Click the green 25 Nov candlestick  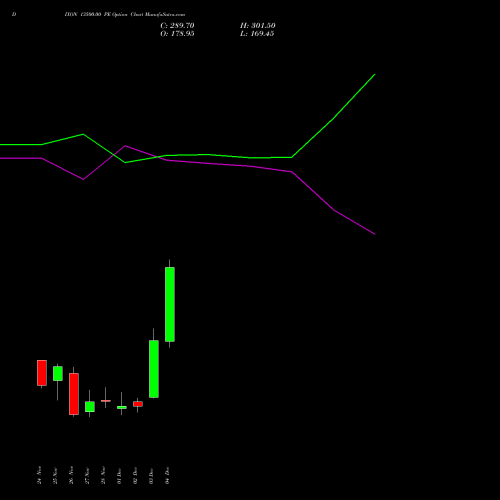(58, 373)
